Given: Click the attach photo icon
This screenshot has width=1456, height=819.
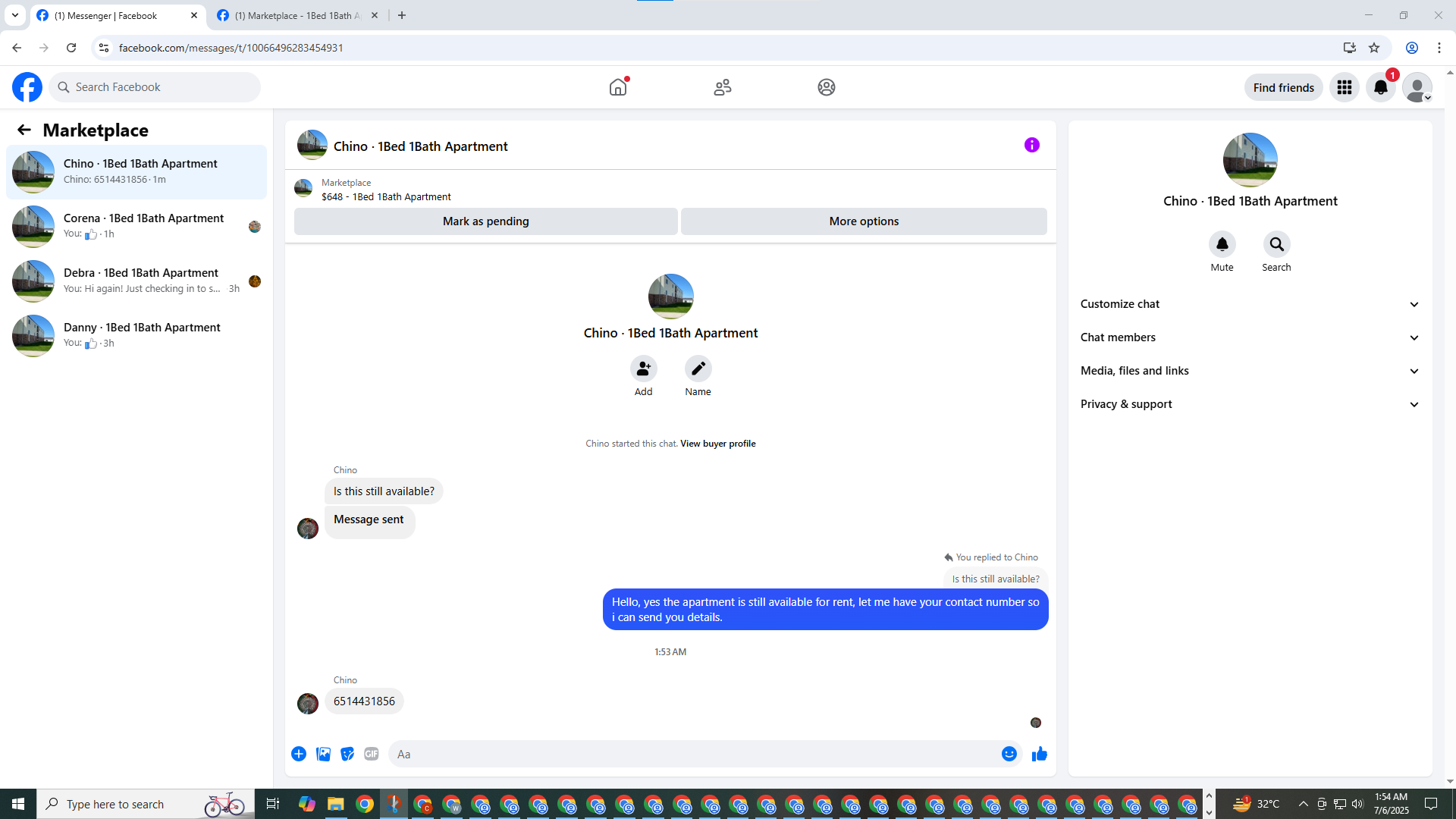Looking at the screenshot, I should 323,754.
